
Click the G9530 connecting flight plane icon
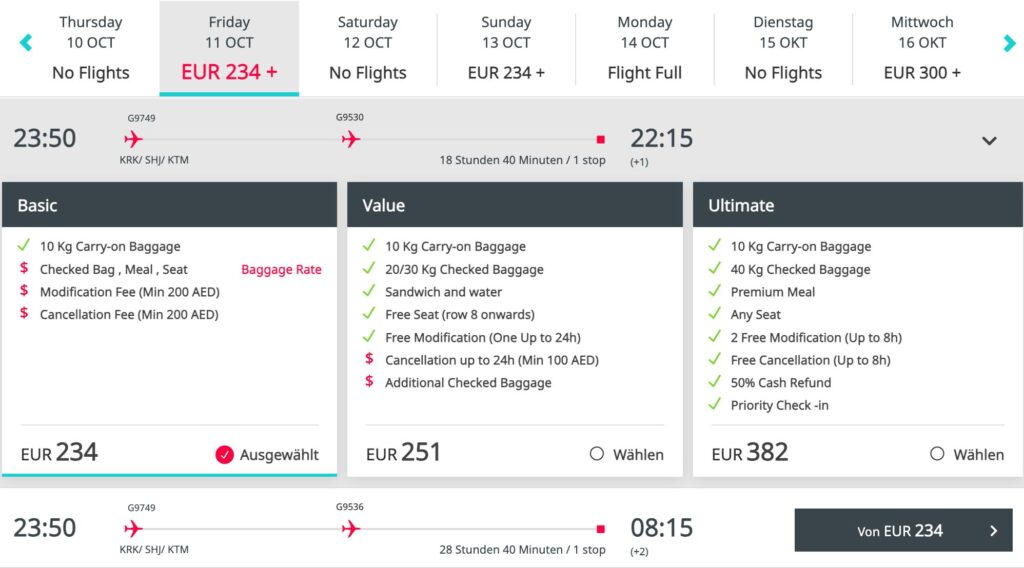click(350, 139)
